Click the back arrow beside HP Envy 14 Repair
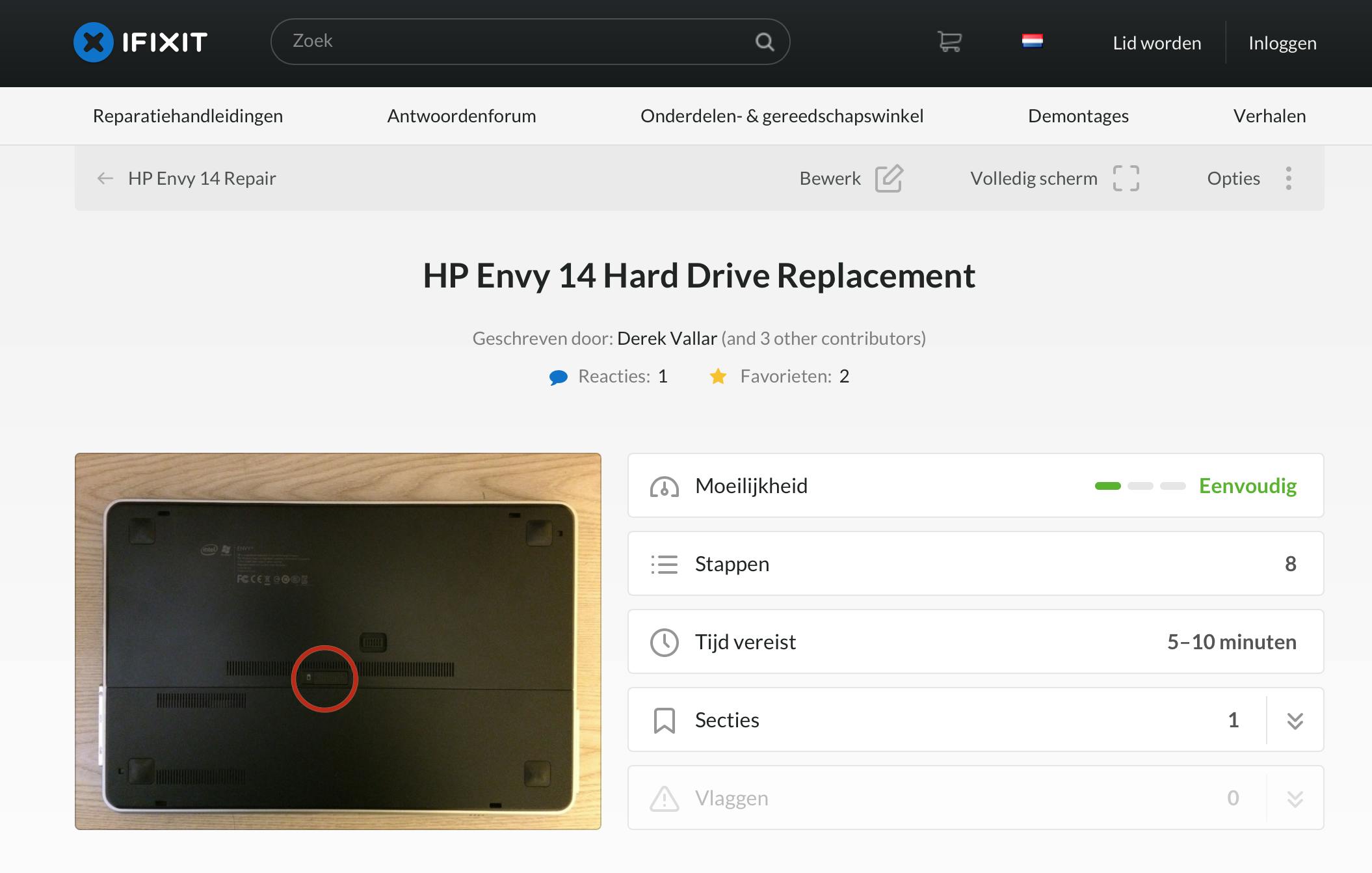Image resolution: width=1372 pixels, height=873 pixels. [x=105, y=178]
